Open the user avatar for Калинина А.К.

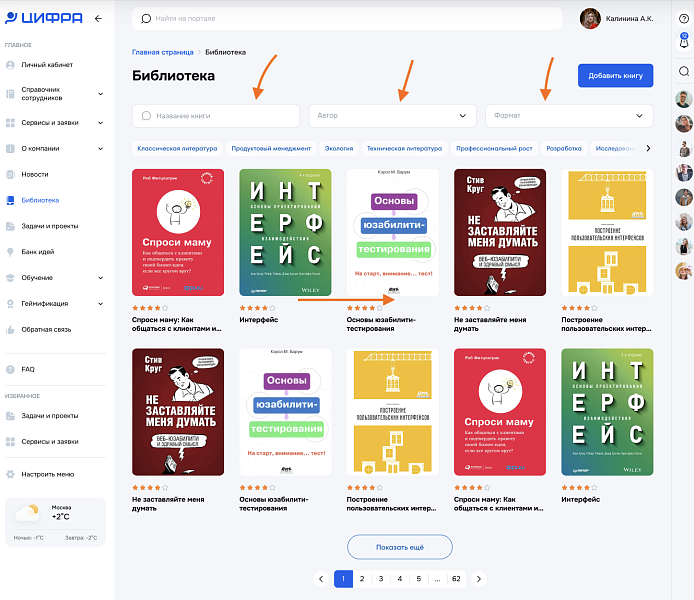click(590, 18)
